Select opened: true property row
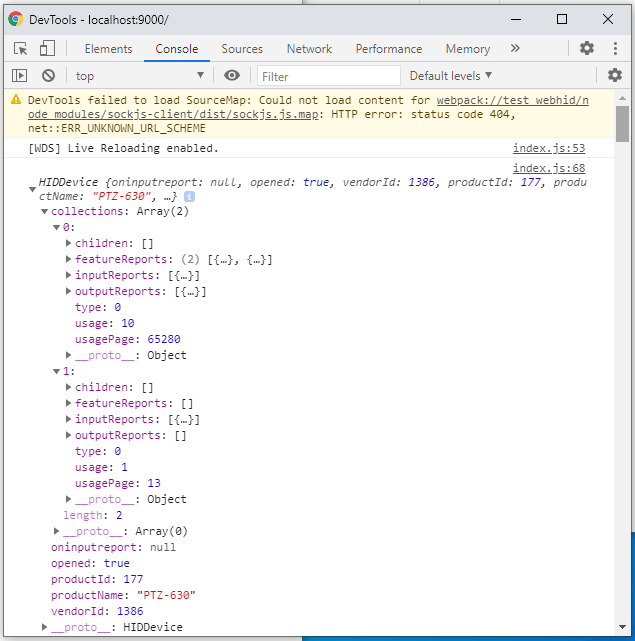 pos(90,563)
